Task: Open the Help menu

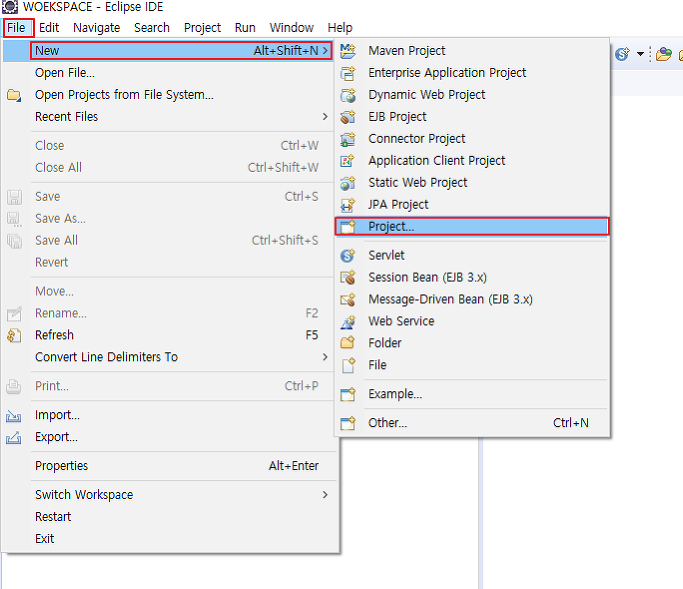Action: 340,28
